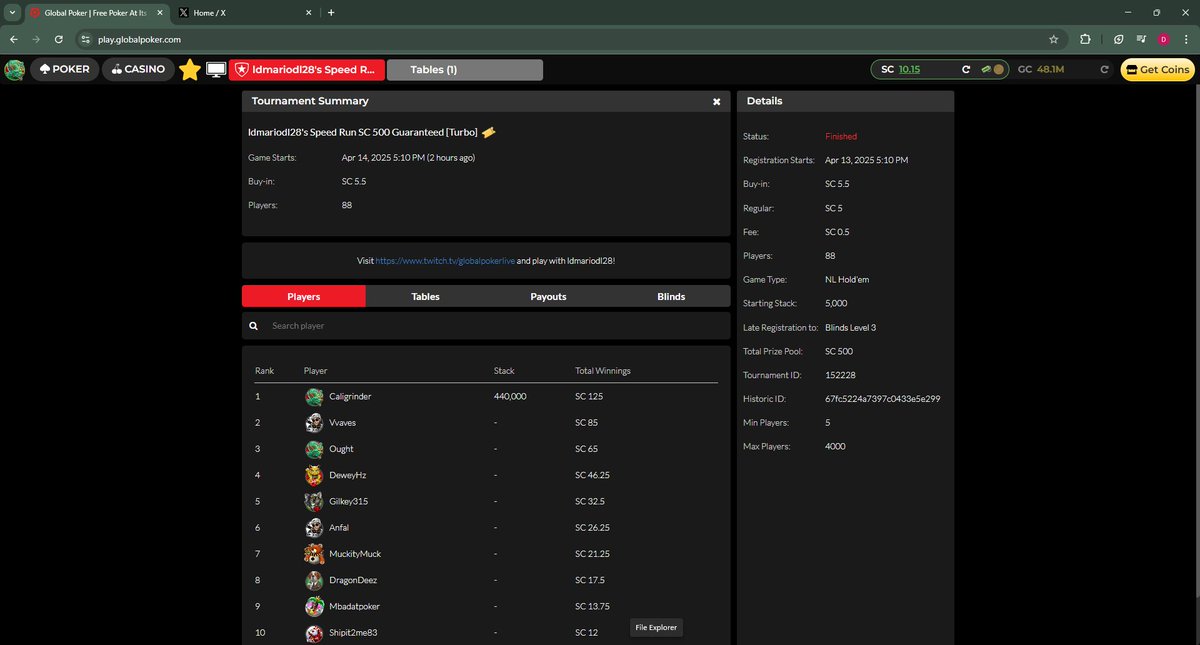Click the site info icon in address bar
The image size is (1200, 645).
click(x=86, y=39)
